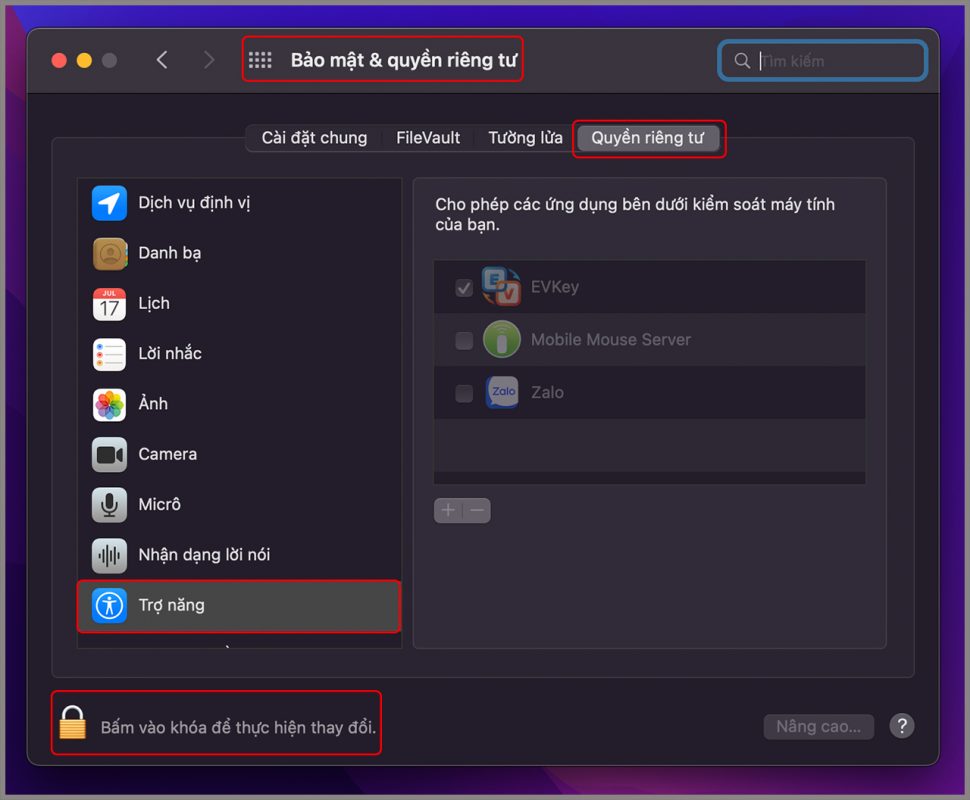This screenshot has height=800, width=970.
Task: Open the Lịch calendar icon in sidebar
Action: (110, 303)
